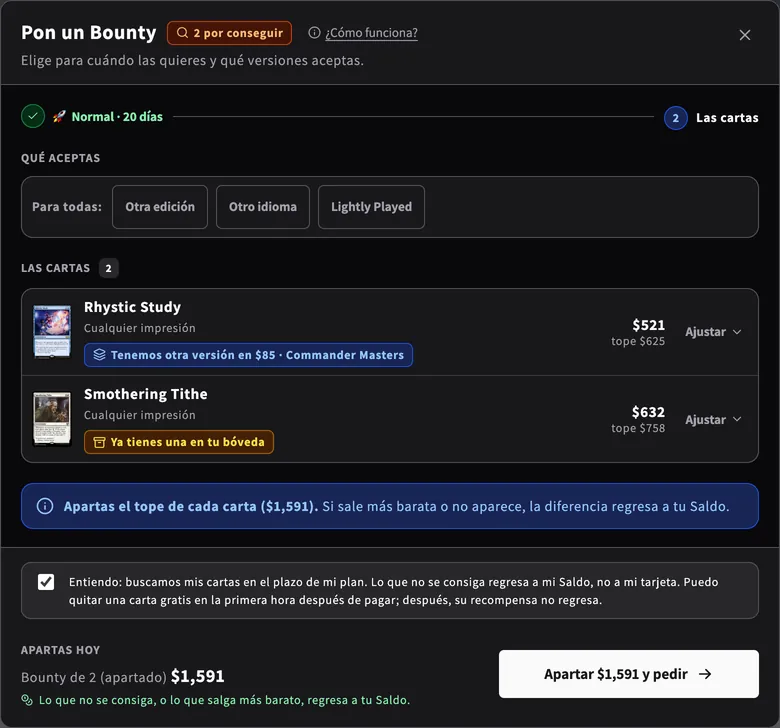Click Ya tienes una en tu bóveda badge
780x728 pixels.
pos(179,442)
